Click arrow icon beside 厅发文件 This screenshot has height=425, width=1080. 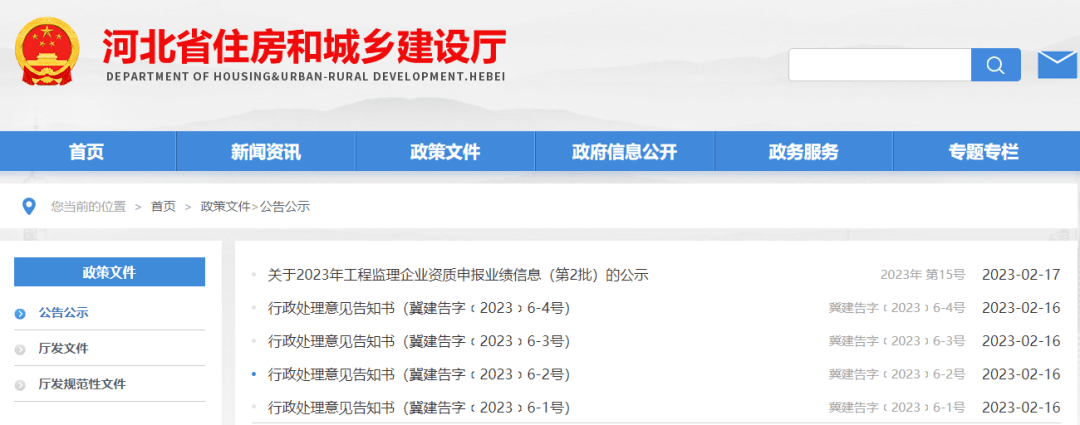tap(20, 349)
